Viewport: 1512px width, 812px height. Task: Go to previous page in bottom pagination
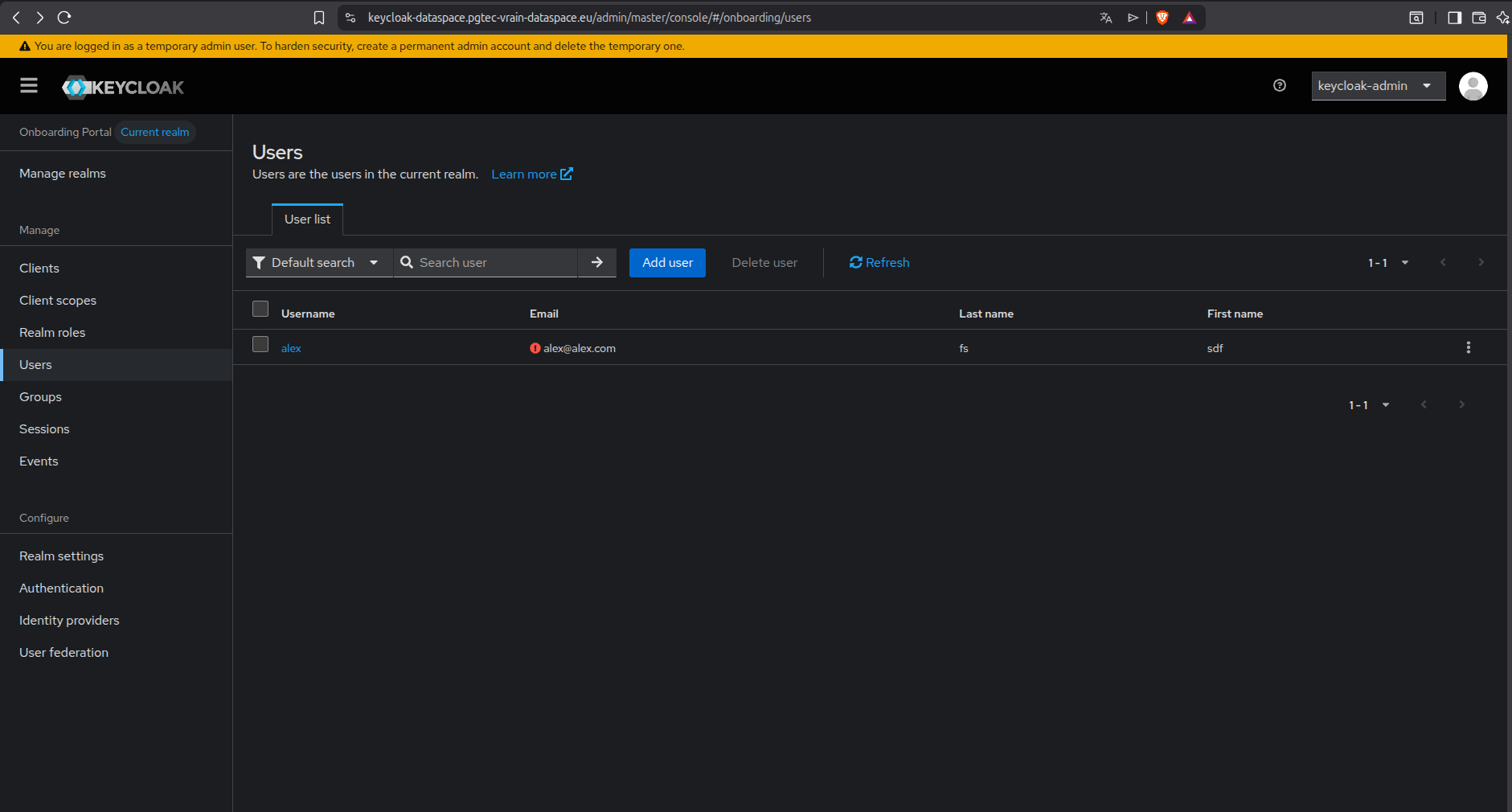click(1424, 404)
